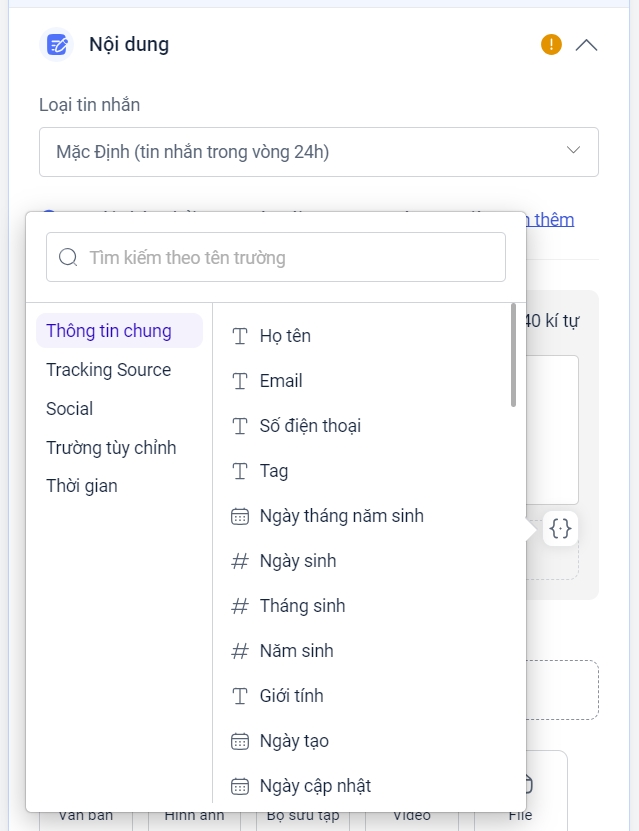Open the Loại tin nhắn dropdown
The width and height of the screenshot is (639, 831).
318,152
